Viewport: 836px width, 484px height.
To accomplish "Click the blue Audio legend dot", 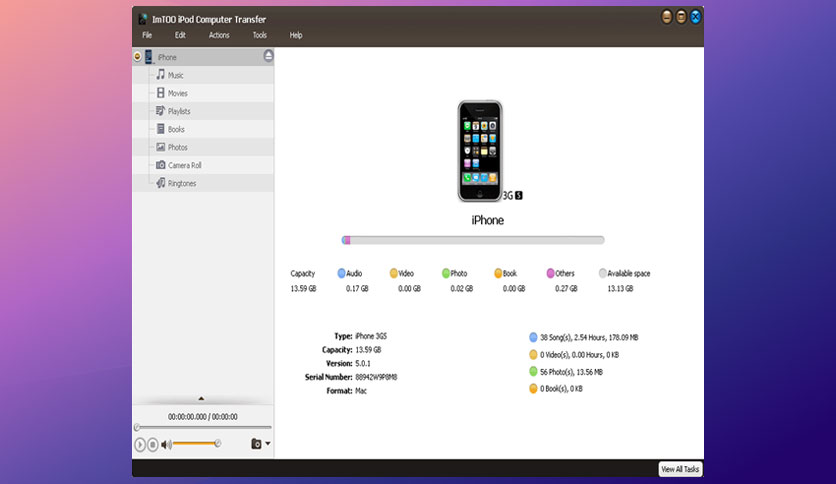I will click(341, 273).
